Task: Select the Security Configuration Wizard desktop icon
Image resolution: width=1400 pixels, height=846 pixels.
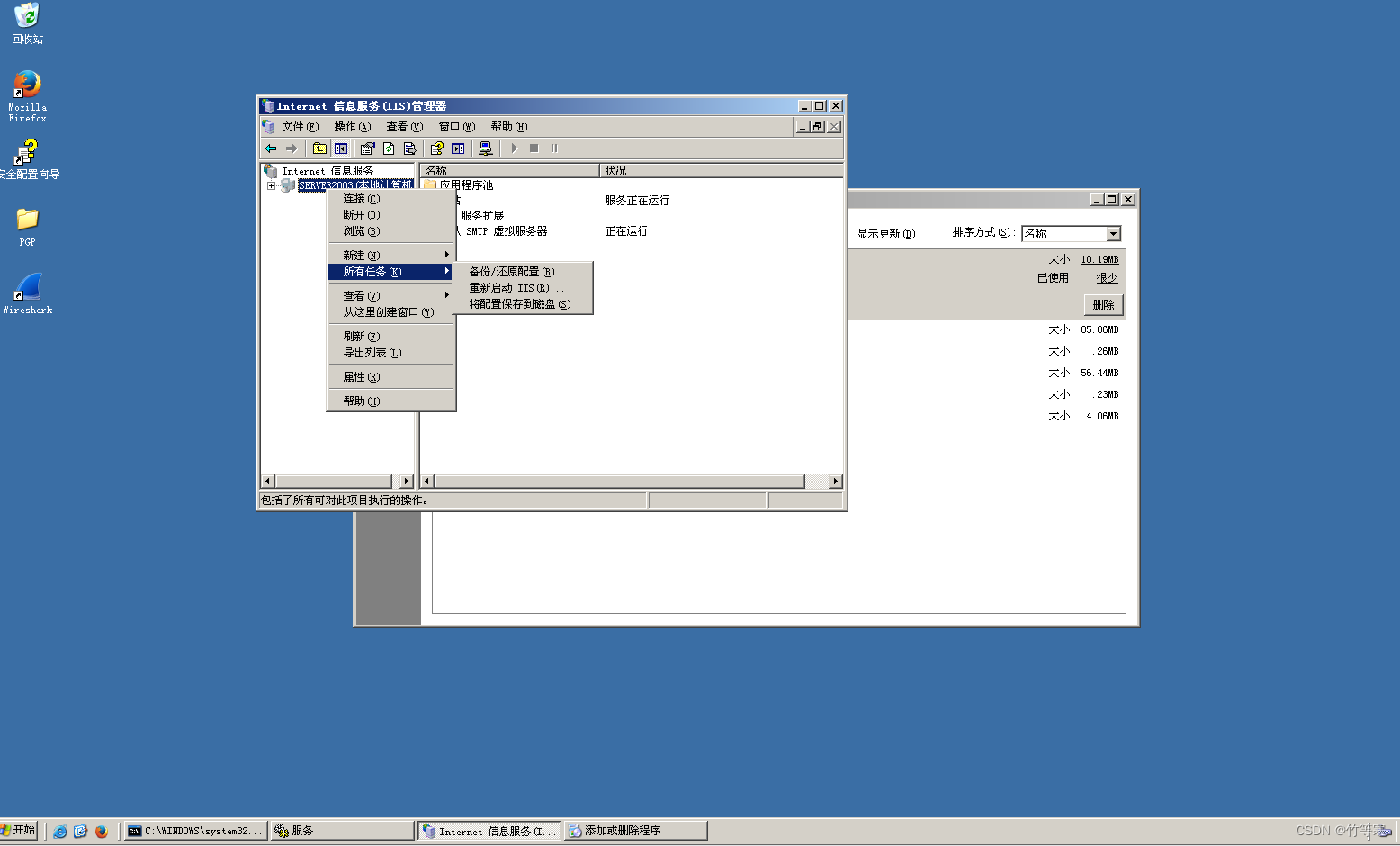Action: coord(27,159)
